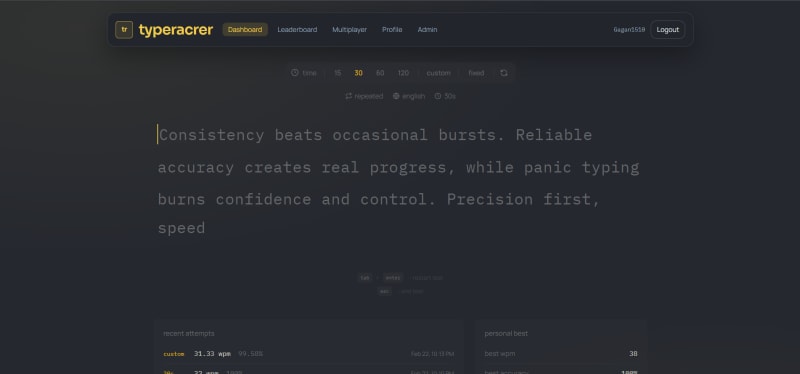Navigate to Profile
The image size is (800, 374).
pos(392,30)
